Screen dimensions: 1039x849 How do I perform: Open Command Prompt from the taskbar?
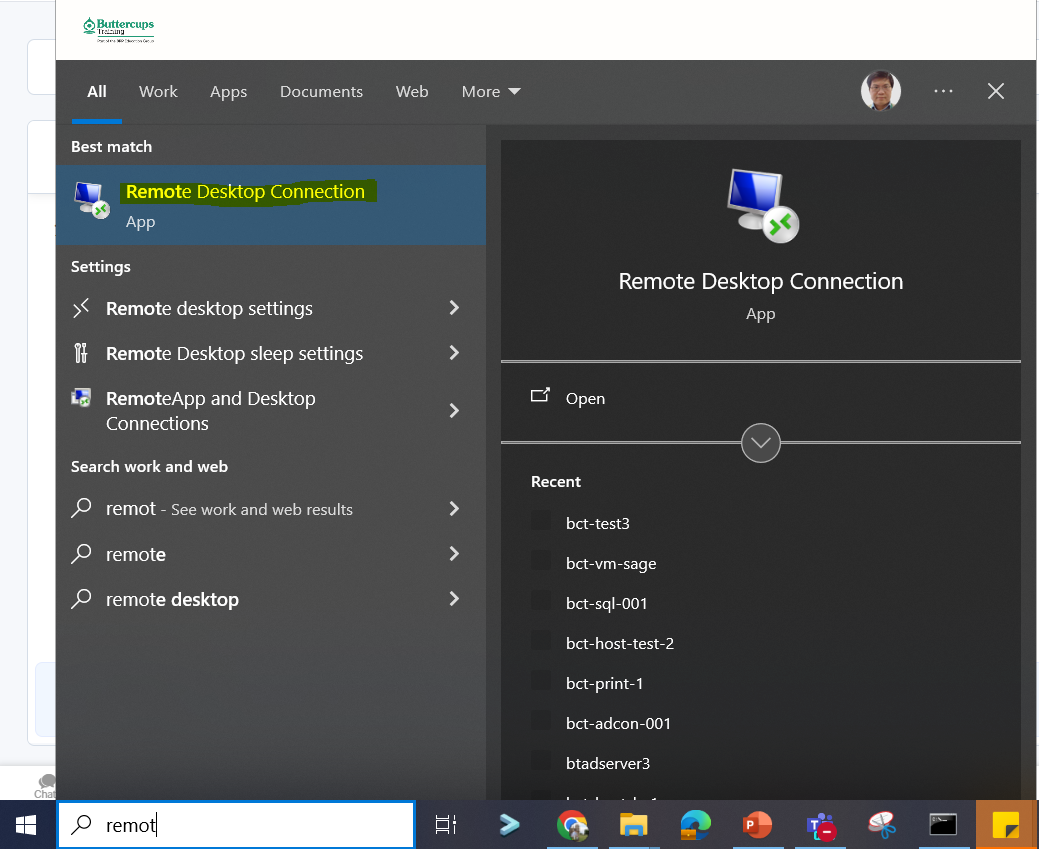coord(943,825)
